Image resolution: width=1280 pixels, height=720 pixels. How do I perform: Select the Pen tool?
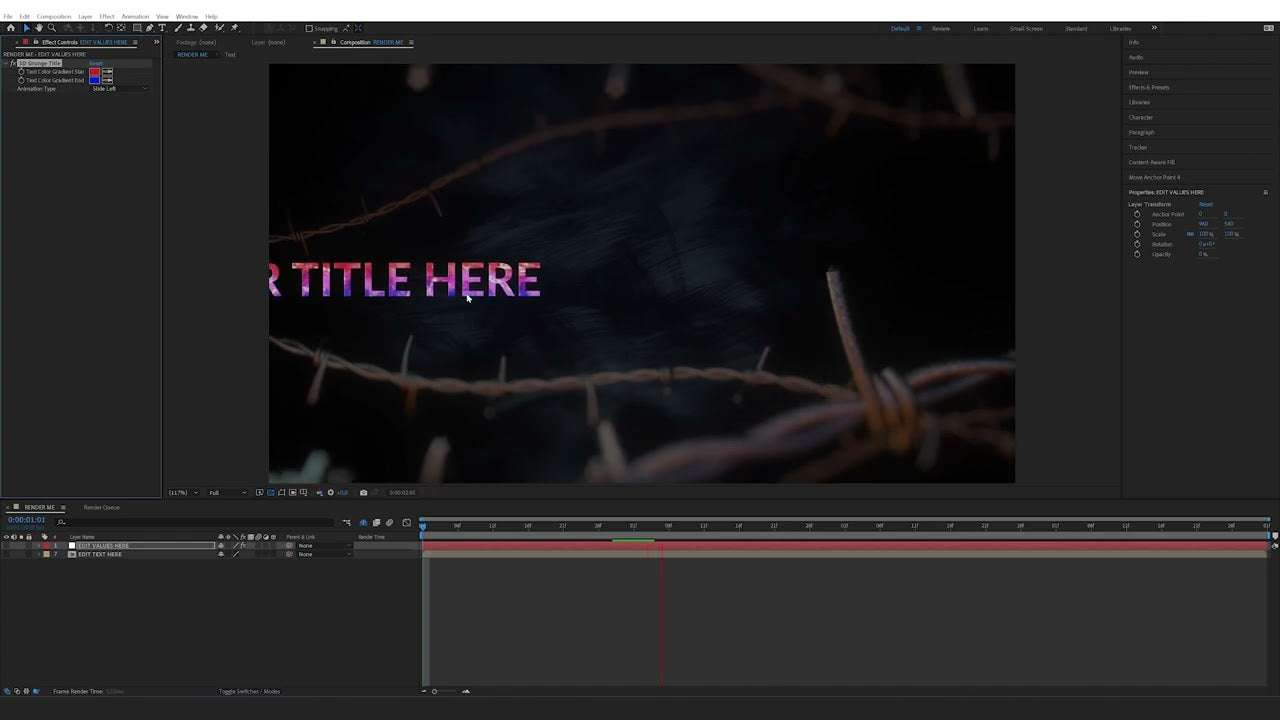pos(149,27)
